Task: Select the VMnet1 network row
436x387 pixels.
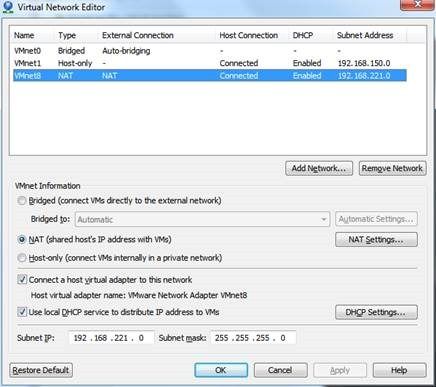Action: [210, 63]
